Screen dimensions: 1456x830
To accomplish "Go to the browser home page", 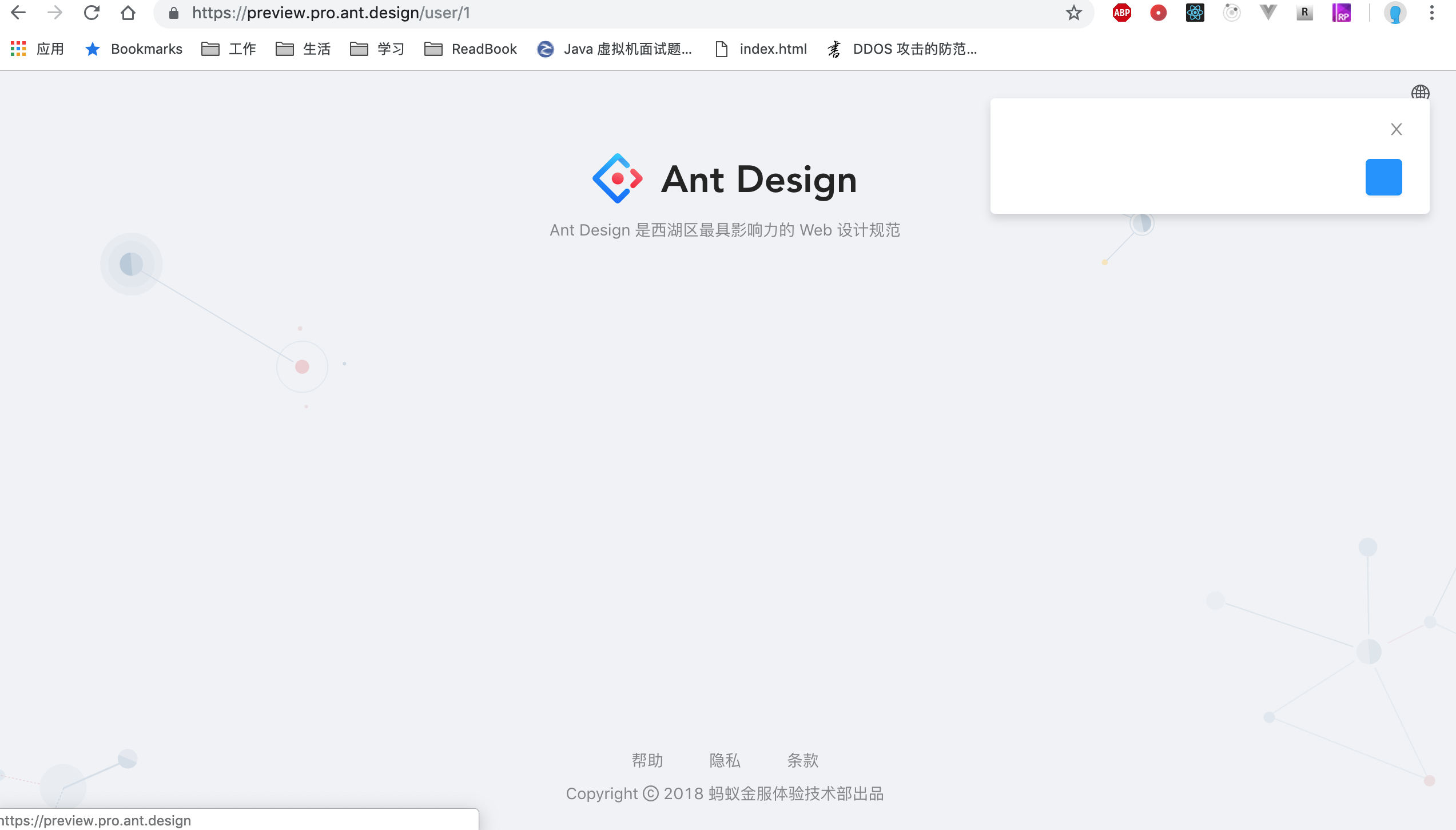I will click(x=128, y=13).
